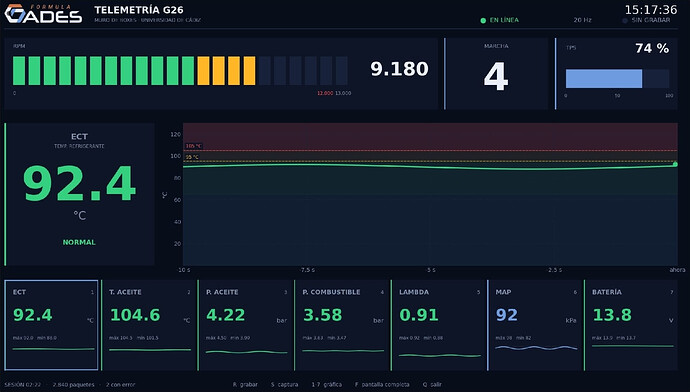The image size is (690, 392).
Task: Click the 'TEMP. REFRIGERANTE' caption
Action: (79, 146)
